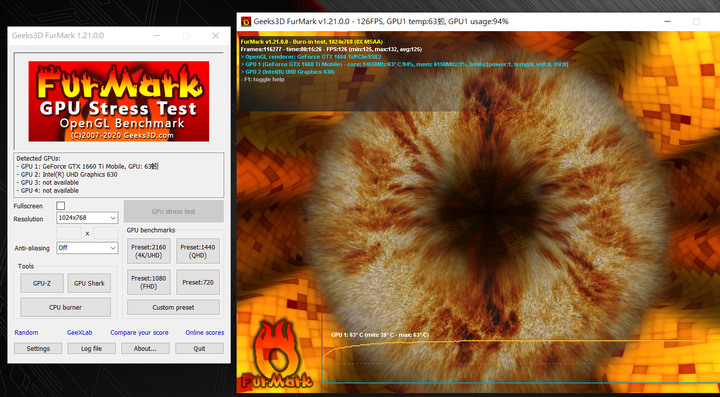Open the Custom preset button

pos(173,308)
